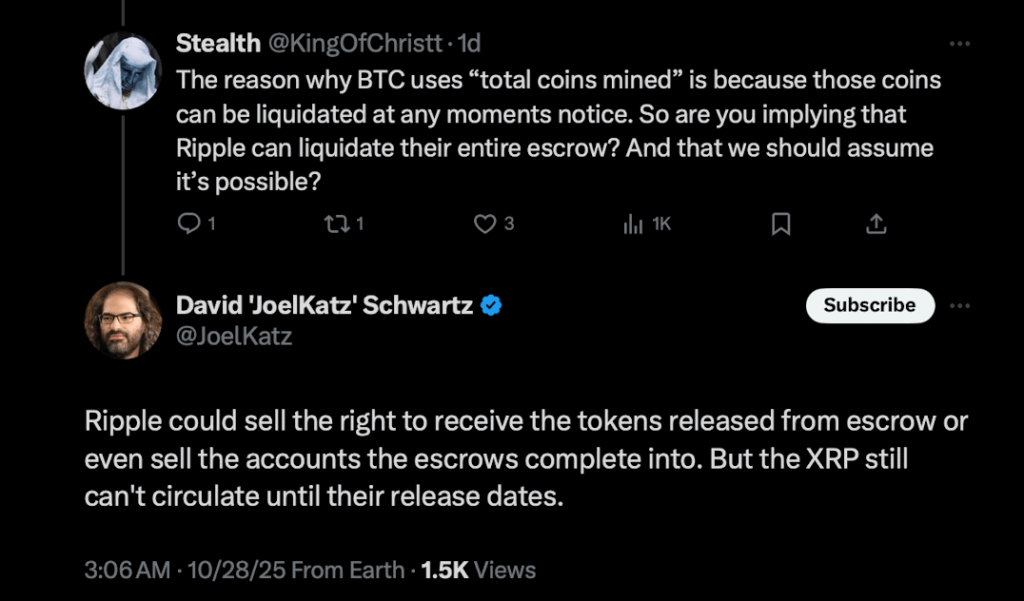Open the 1.5K Views count

(x=478, y=570)
